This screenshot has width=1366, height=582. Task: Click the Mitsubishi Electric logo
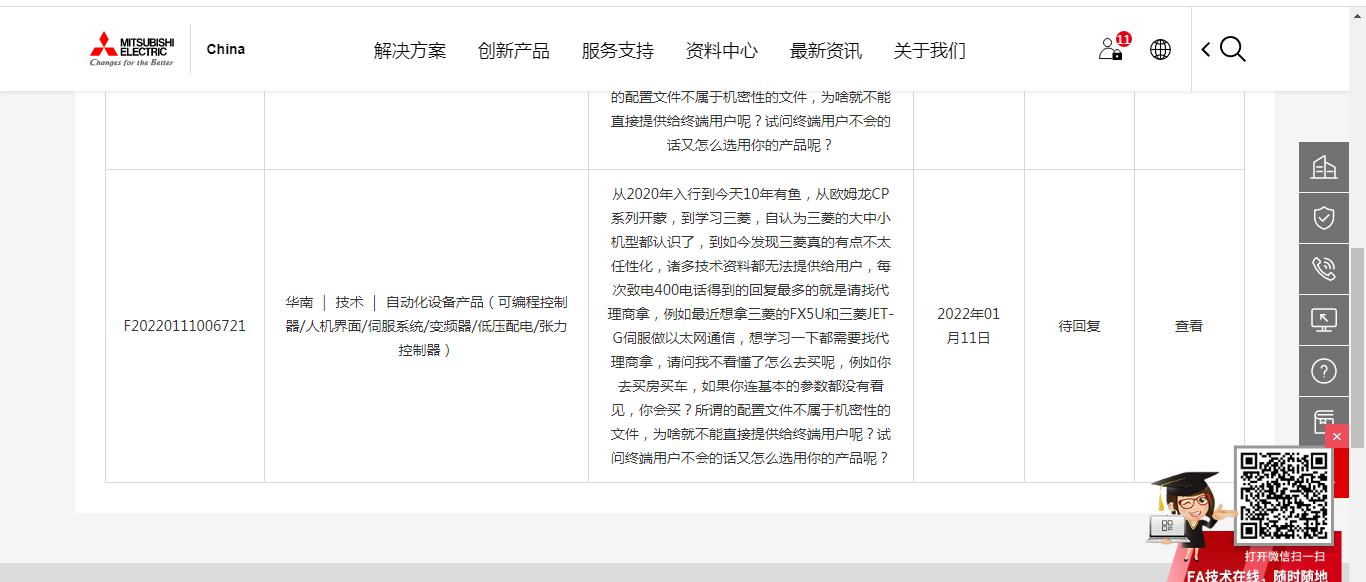point(132,49)
